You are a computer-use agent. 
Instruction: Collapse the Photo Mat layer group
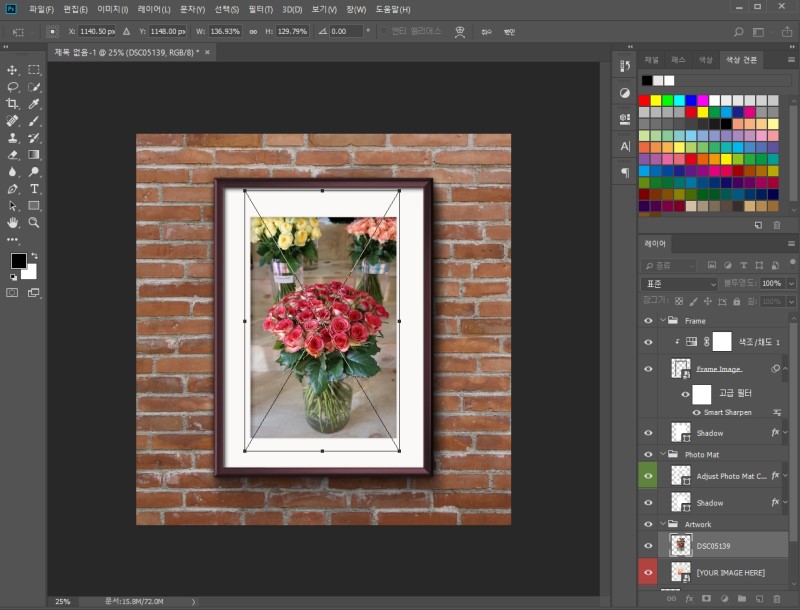click(x=662, y=455)
